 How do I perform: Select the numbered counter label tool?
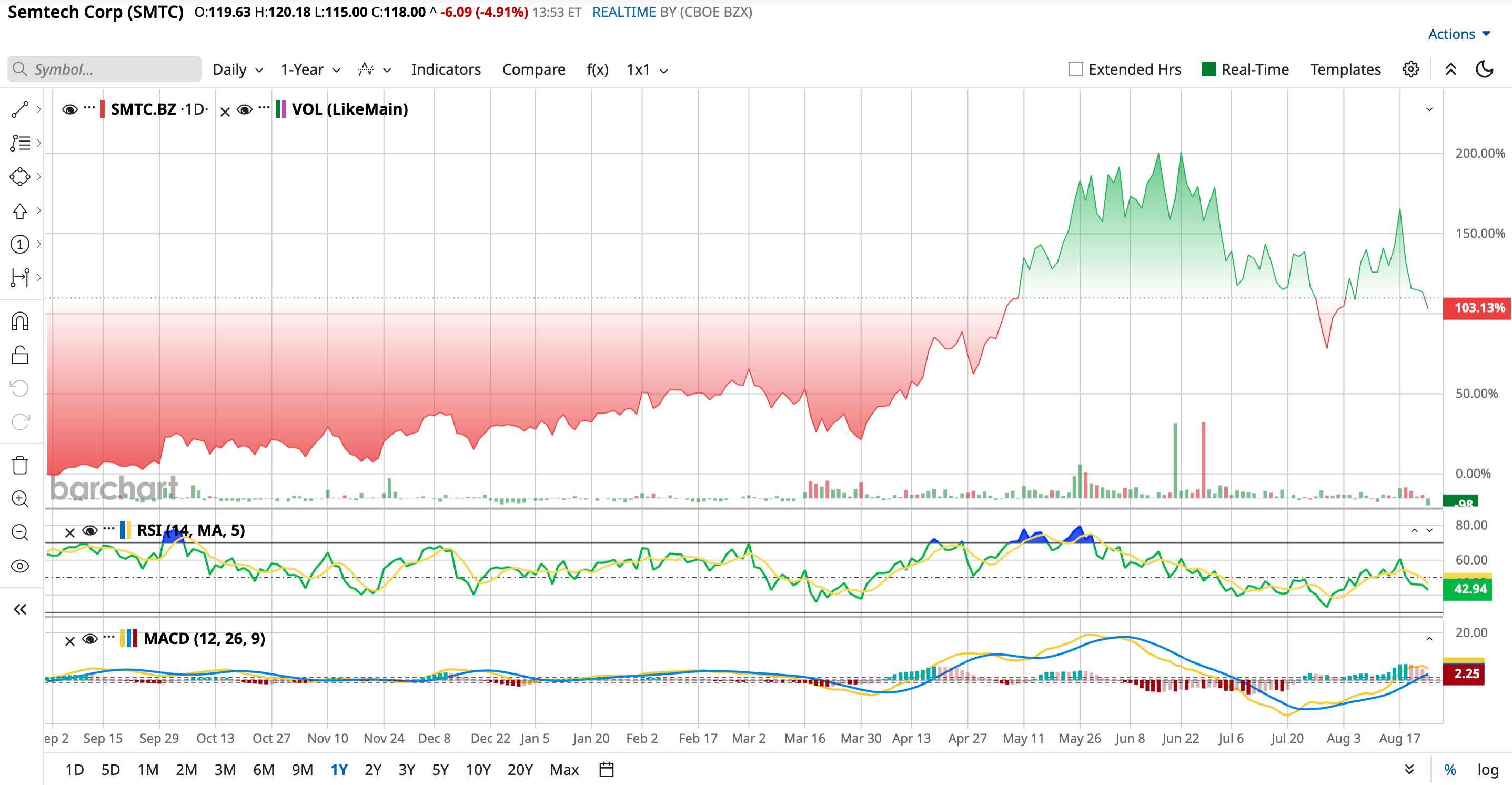click(x=20, y=244)
